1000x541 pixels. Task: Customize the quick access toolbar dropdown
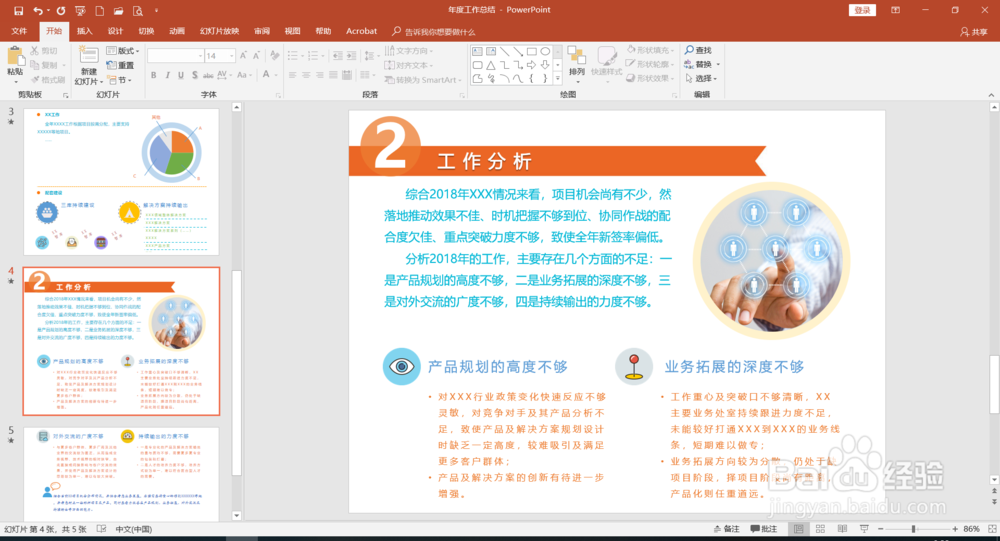tap(156, 10)
